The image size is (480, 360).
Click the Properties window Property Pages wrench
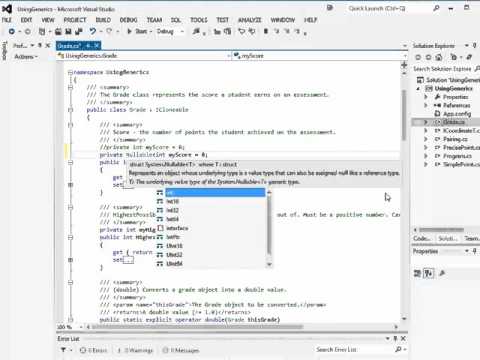pos(442,274)
